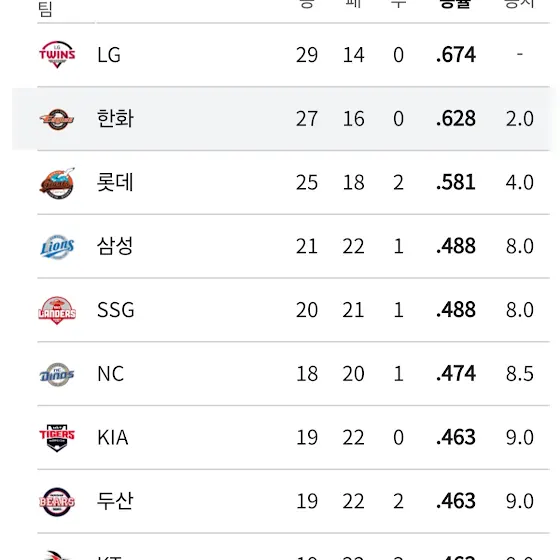Image resolution: width=560 pixels, height=560 pixels.
Task: Click the Doosan Bears team logo
Action: pyautogui.click(x=57, y=501)
